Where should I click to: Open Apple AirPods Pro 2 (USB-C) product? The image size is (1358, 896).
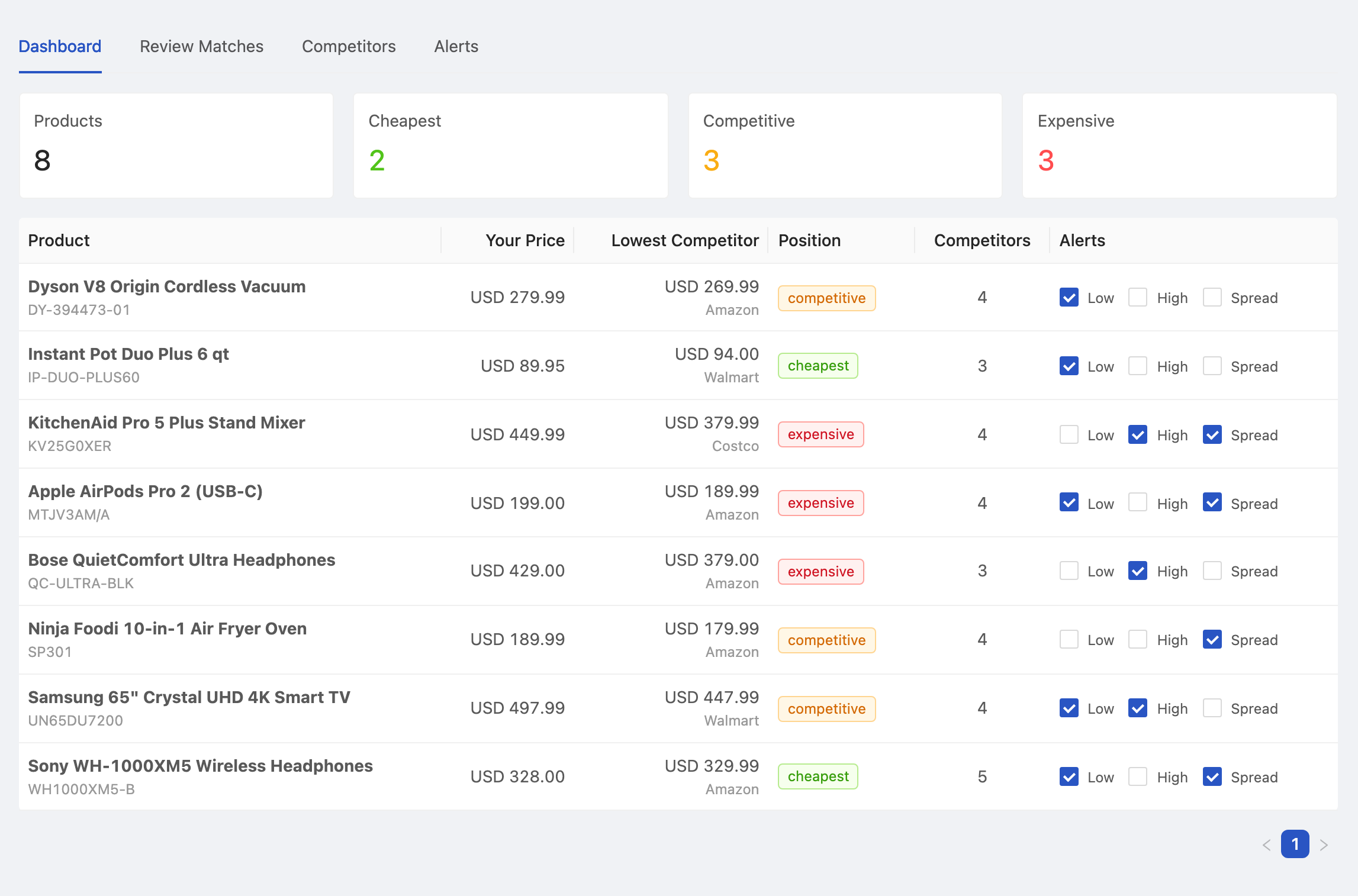pyautogui.click(x=145, y=491)
